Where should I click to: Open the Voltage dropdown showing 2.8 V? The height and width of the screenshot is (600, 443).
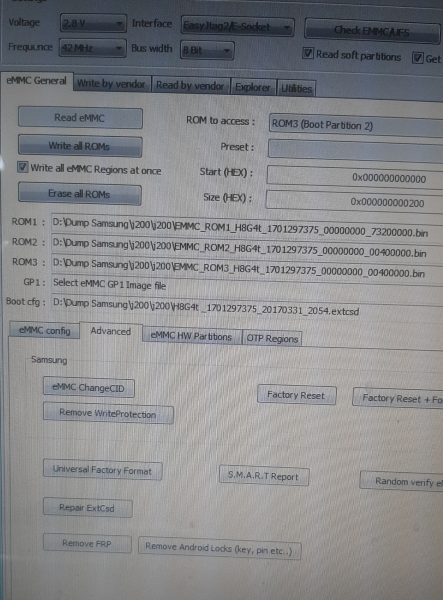(93, 23)
